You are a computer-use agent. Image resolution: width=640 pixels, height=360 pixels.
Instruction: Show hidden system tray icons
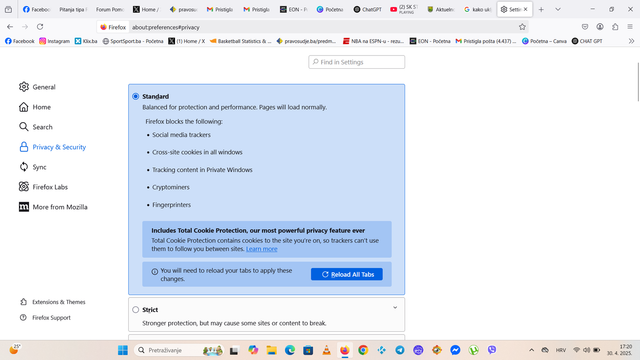[x=531, y=350]
